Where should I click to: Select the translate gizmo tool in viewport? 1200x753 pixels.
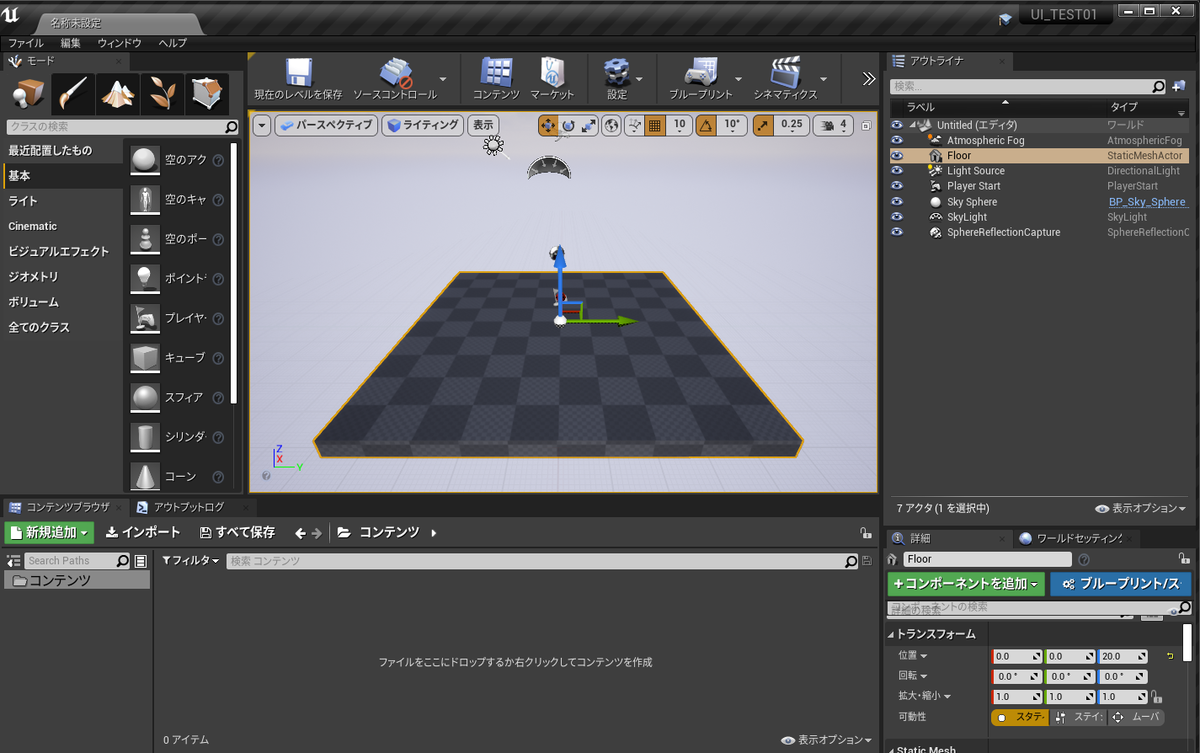[548, 125]
